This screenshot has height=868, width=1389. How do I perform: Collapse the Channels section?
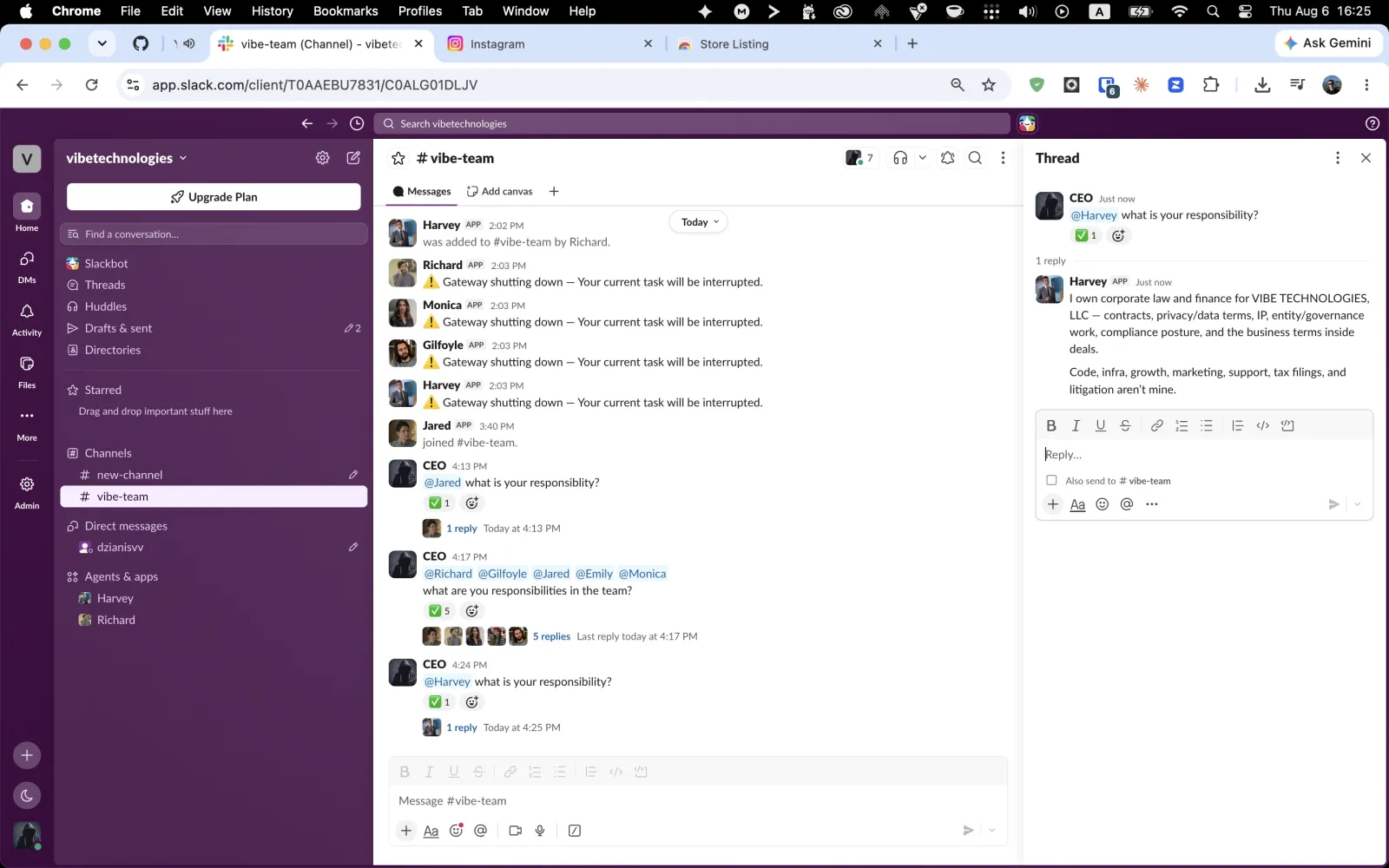pyautogui.click(x=108, y=453)
